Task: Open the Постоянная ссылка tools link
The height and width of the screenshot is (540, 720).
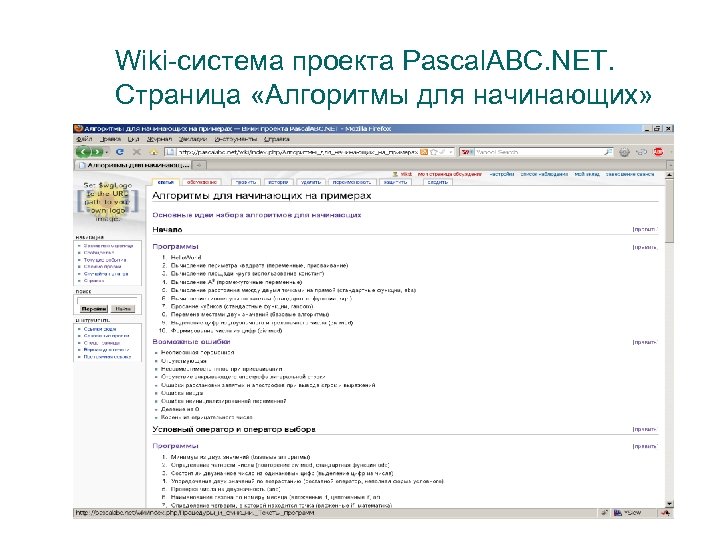Action: click(107, 357)
